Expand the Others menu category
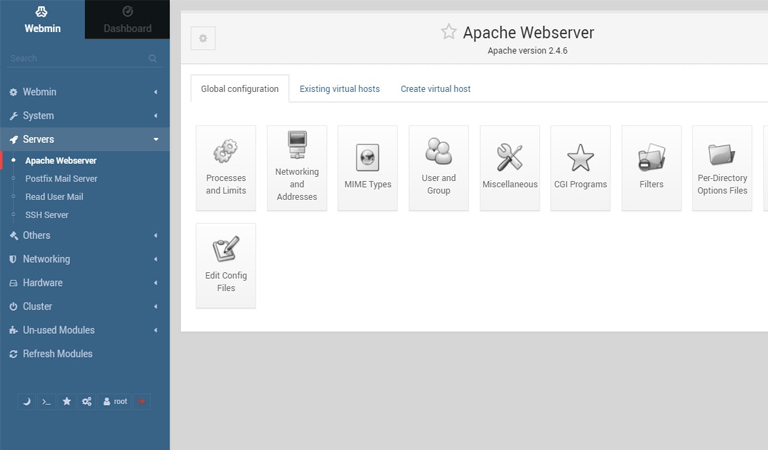 tap(85, 236)
